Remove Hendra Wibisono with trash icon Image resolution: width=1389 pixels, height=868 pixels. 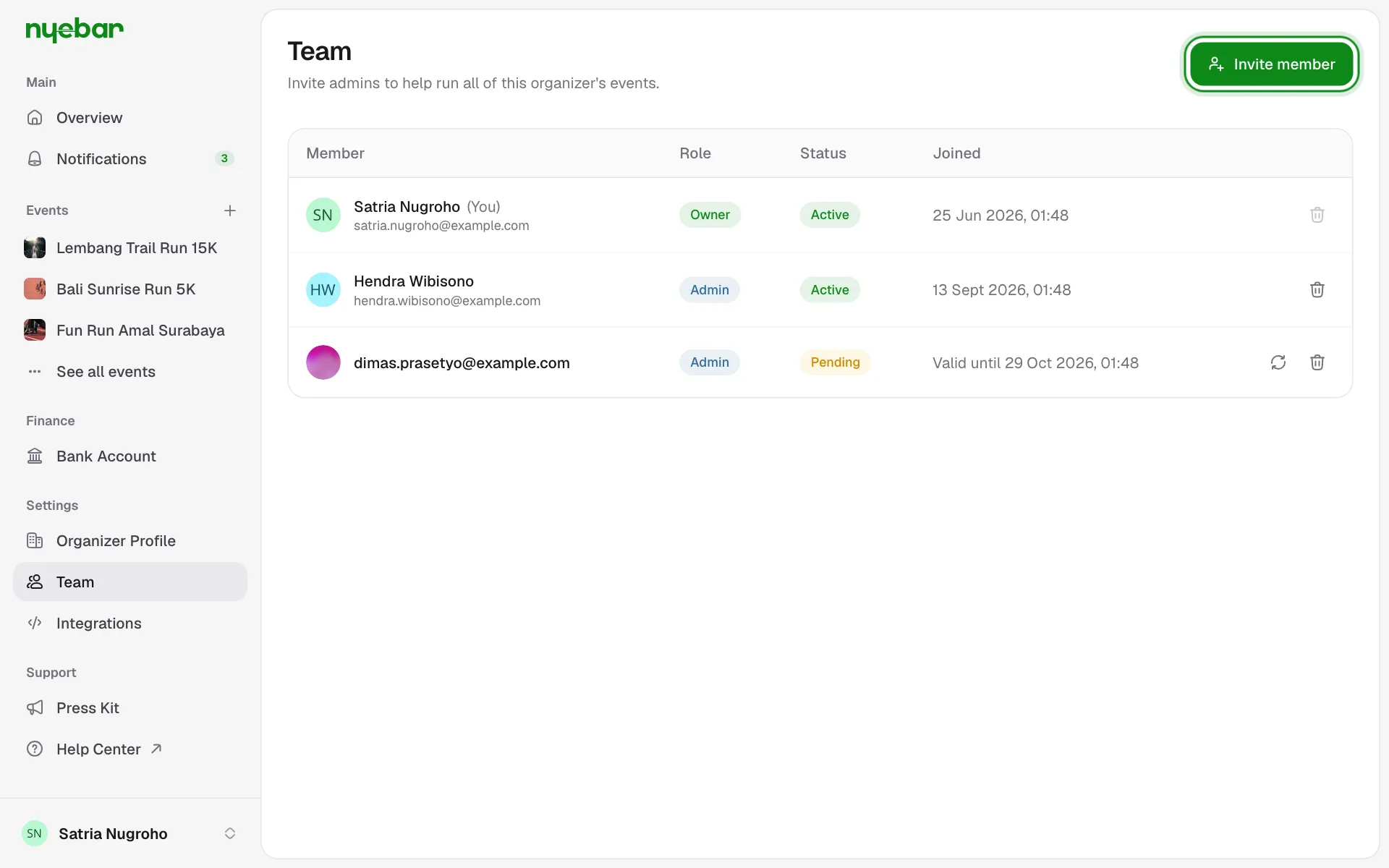coord(1317,290)
